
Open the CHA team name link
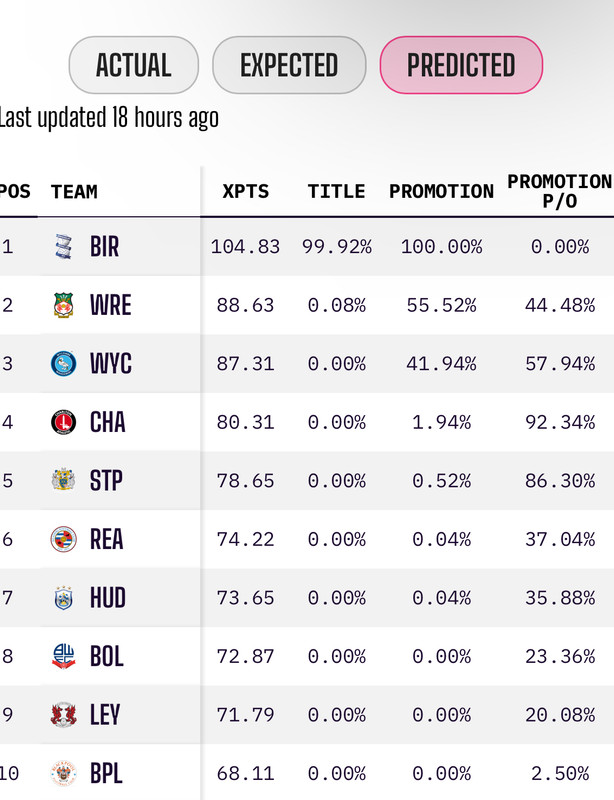(108, 422)
